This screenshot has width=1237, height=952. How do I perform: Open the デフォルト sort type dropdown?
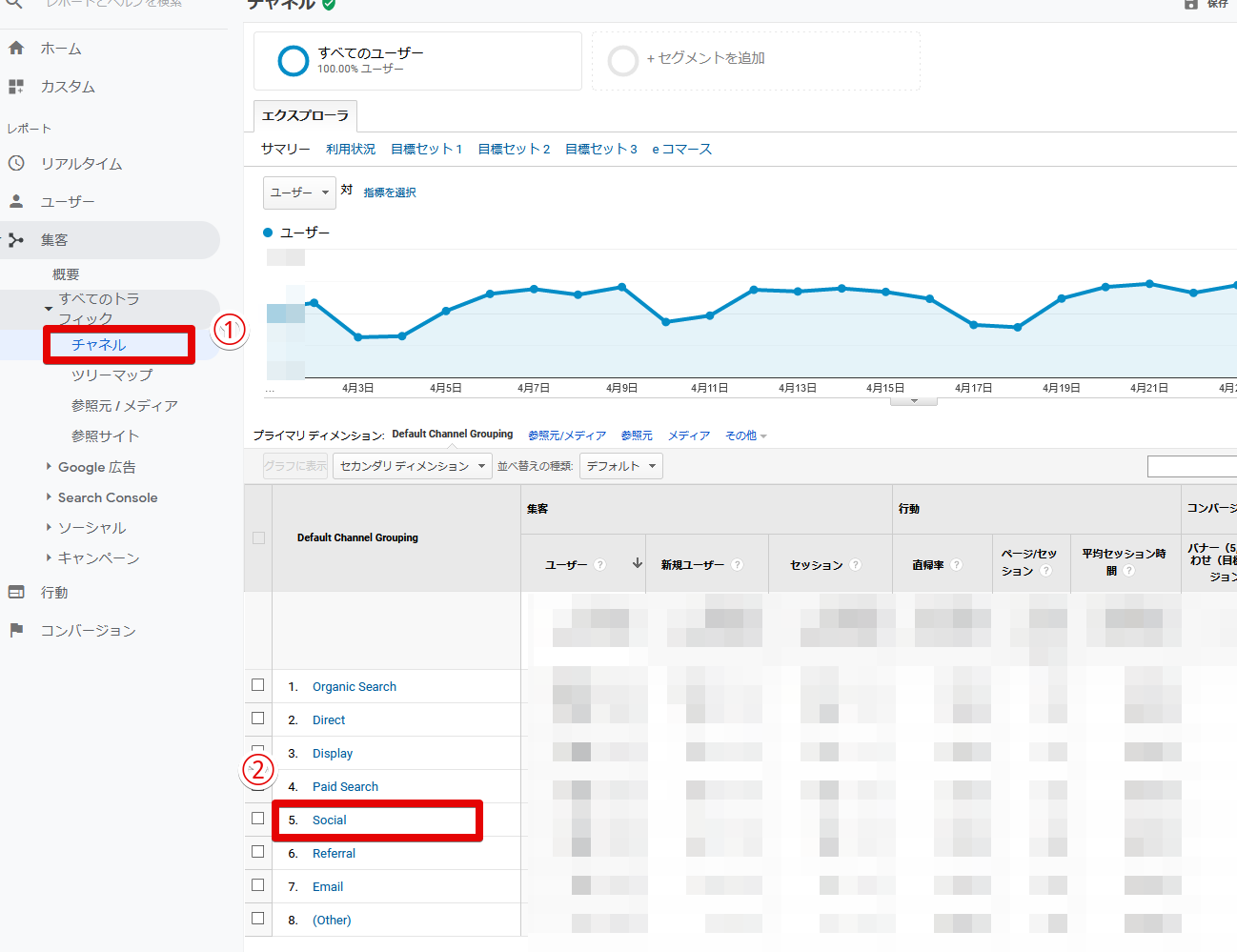[620, 466]
